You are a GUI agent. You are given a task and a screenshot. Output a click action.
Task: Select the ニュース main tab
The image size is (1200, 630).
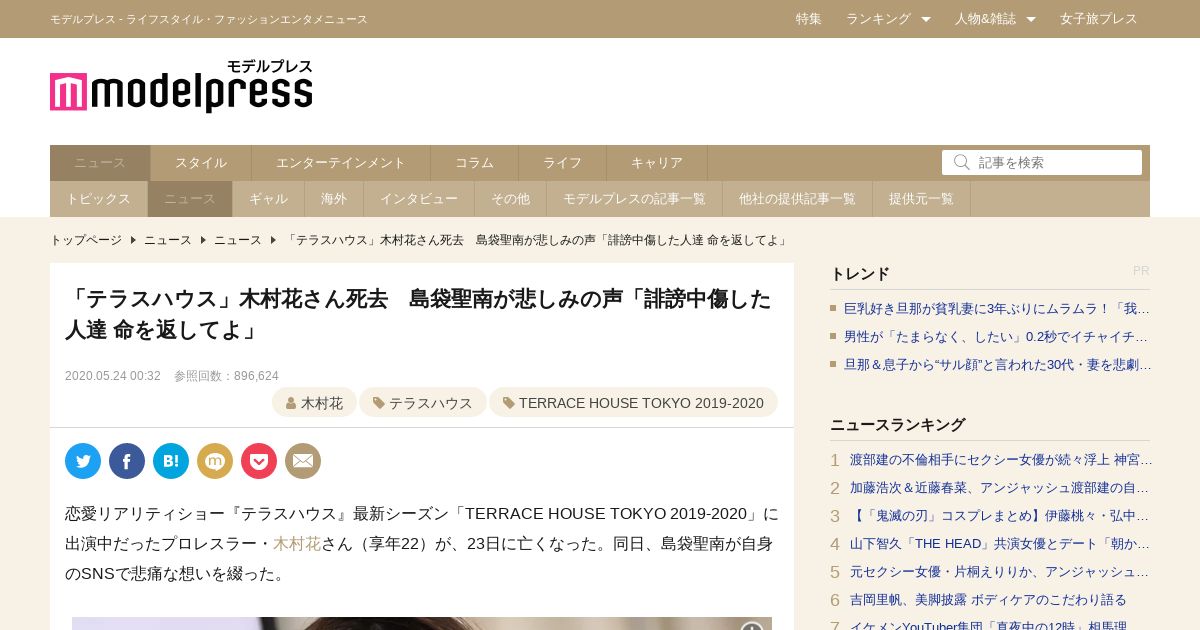click(100, 163)
